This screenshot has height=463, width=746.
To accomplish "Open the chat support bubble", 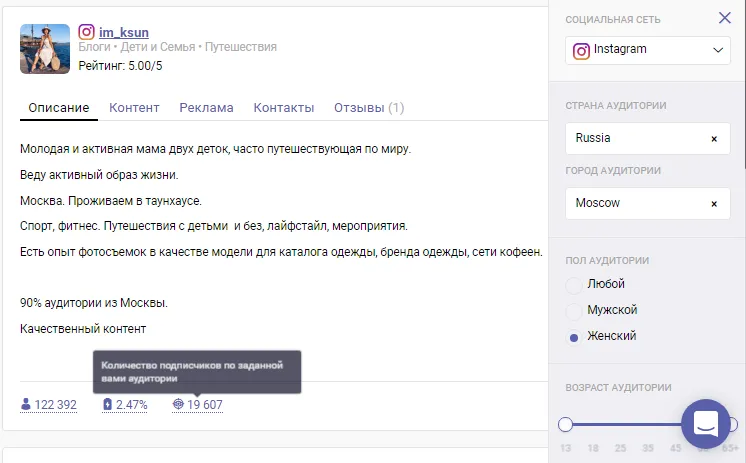I will click(x=706, y=424).
